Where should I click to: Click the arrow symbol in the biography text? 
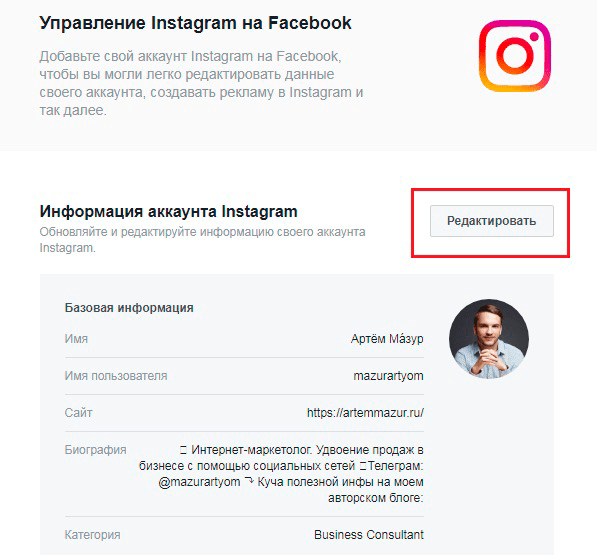pyautogui.click(x=249, y=481)
